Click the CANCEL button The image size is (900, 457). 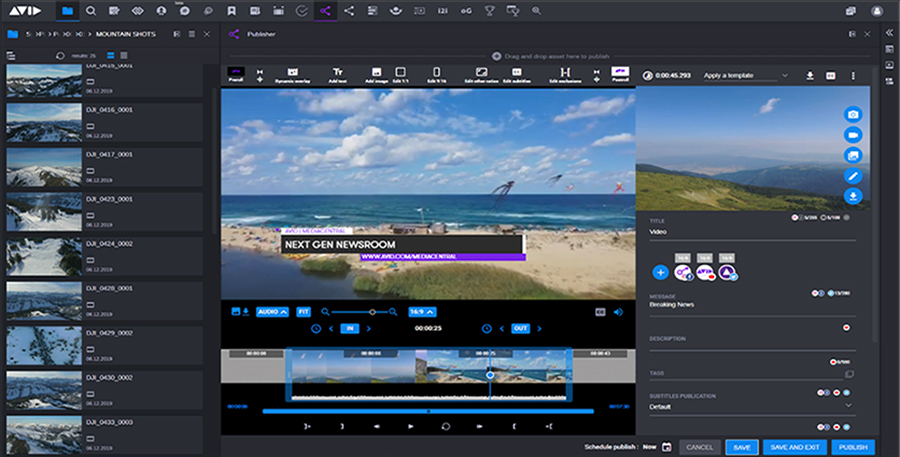tap(700, 447)
